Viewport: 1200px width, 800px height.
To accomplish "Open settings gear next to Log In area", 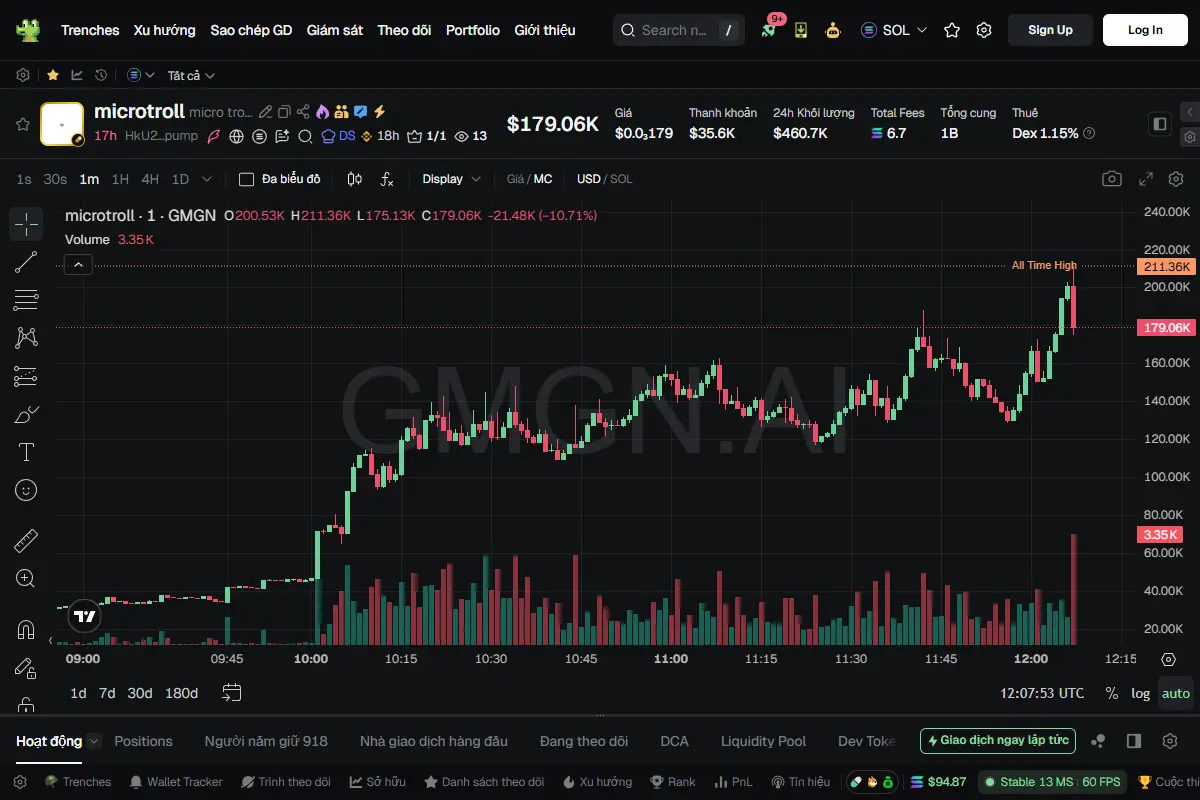I will click(x=984, y=30).
